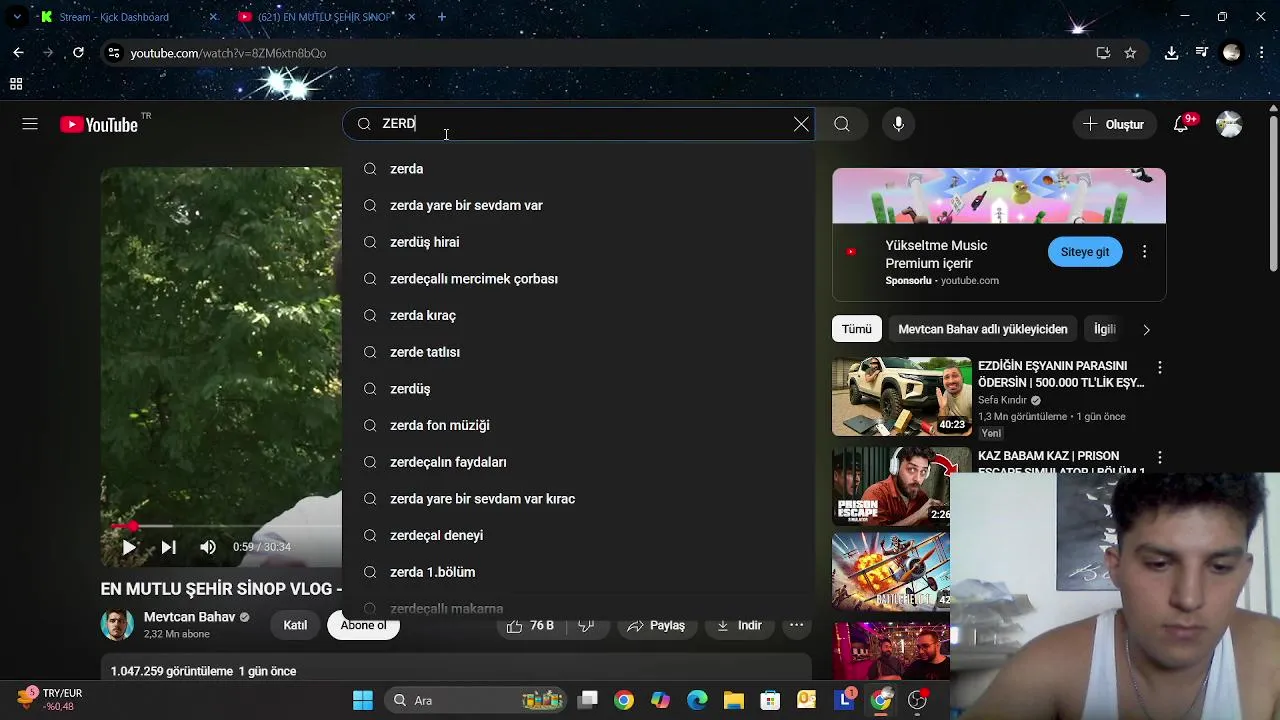
Task: Click the Katıl join button
Action: coord(295,625)
